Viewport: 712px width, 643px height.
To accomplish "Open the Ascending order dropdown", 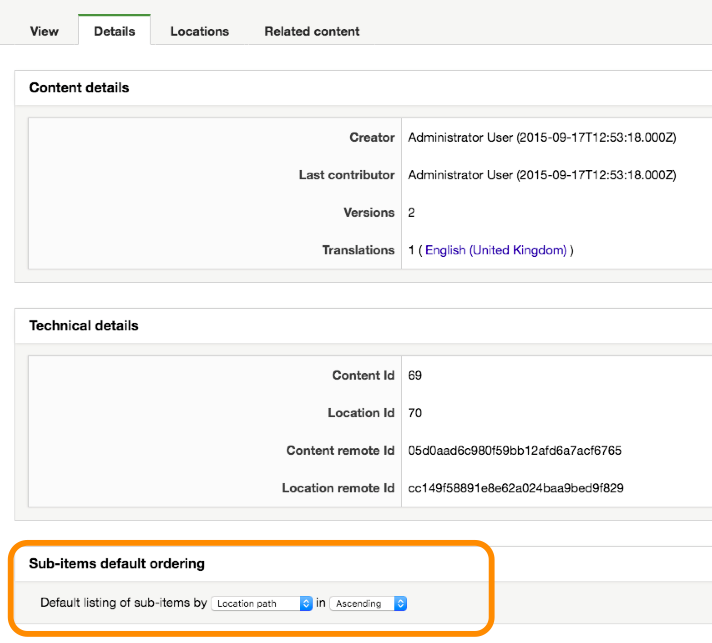I will (x=368, y=603).
